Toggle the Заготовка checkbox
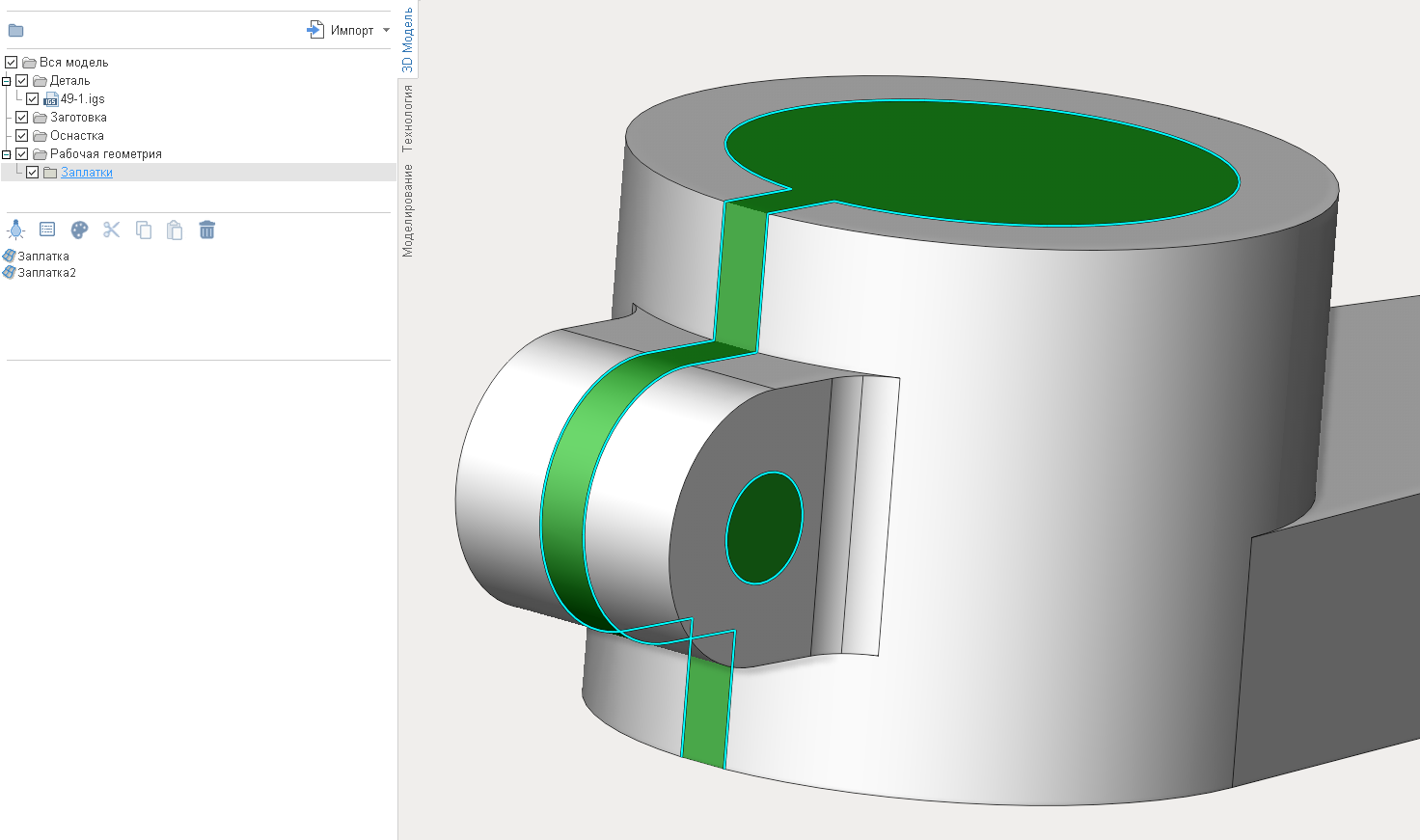 (22, 118)
